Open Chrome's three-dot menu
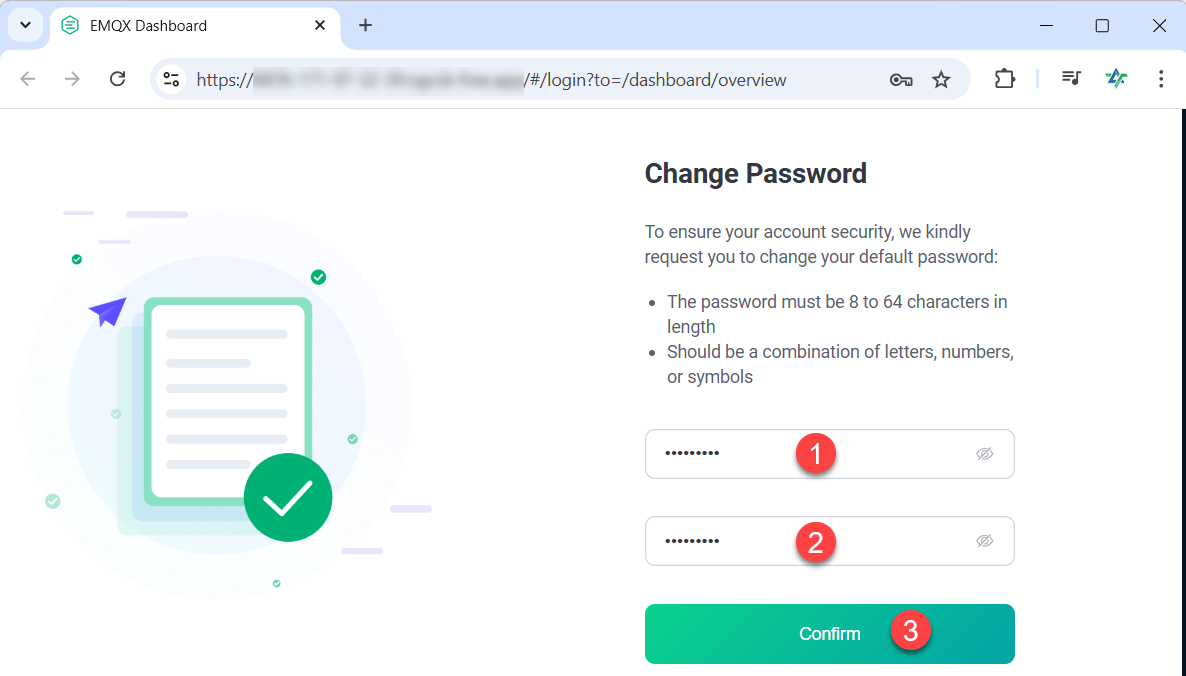The width and height of the screenshot is (1186, 676). click(x=1161, y=79)
